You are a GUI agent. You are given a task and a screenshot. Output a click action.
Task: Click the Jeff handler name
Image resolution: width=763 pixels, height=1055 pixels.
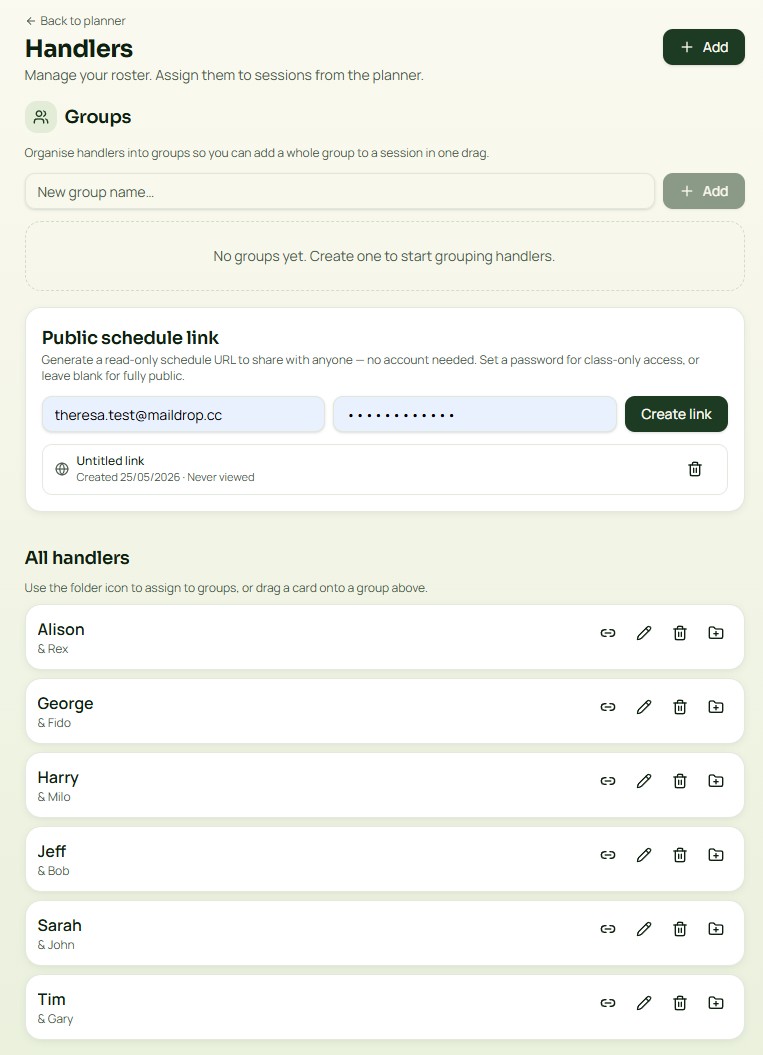52,851
